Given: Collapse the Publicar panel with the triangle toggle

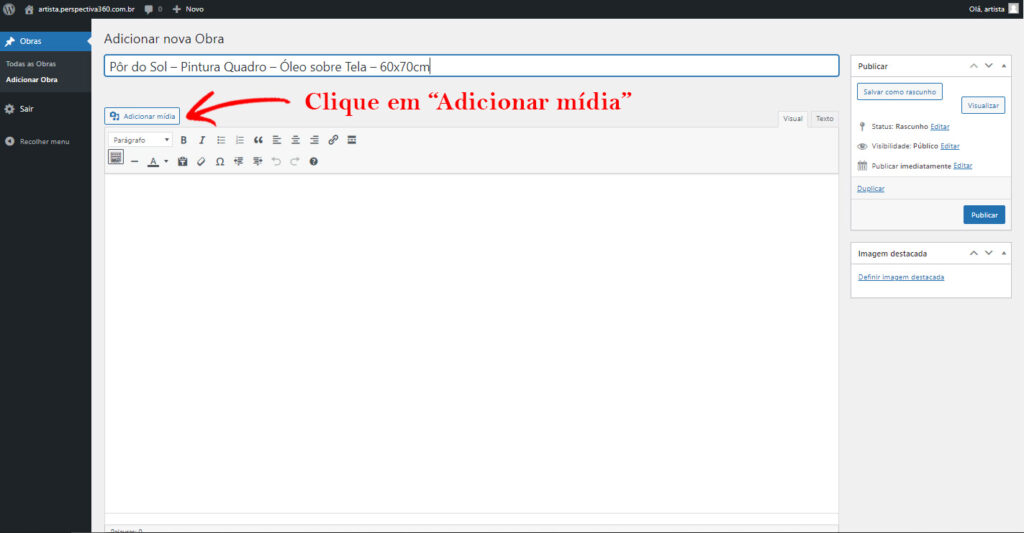Looking at the screenshot, I should point(1004,66).
